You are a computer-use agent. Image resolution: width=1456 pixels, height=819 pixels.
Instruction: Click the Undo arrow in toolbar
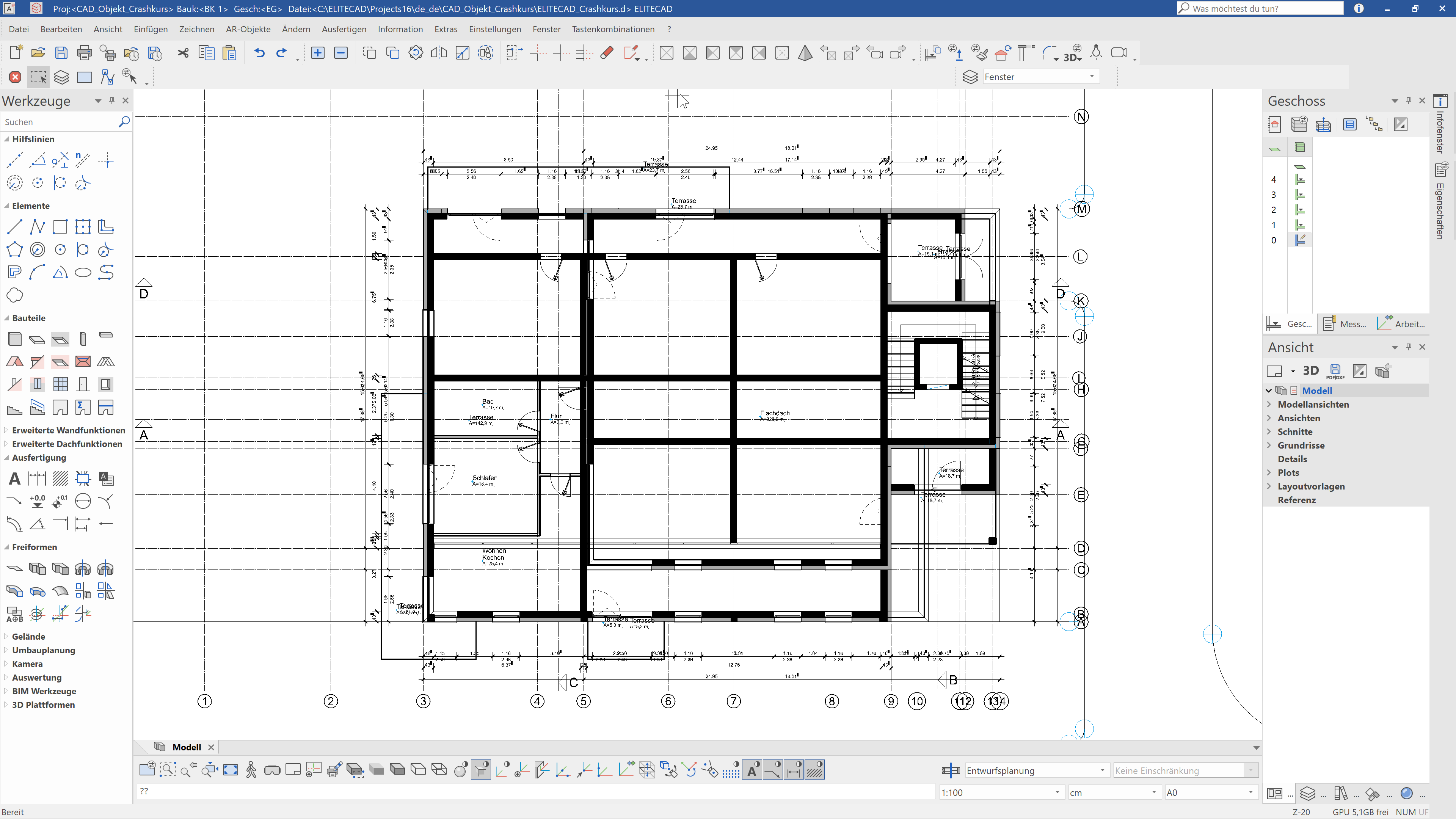coord(259,53)
